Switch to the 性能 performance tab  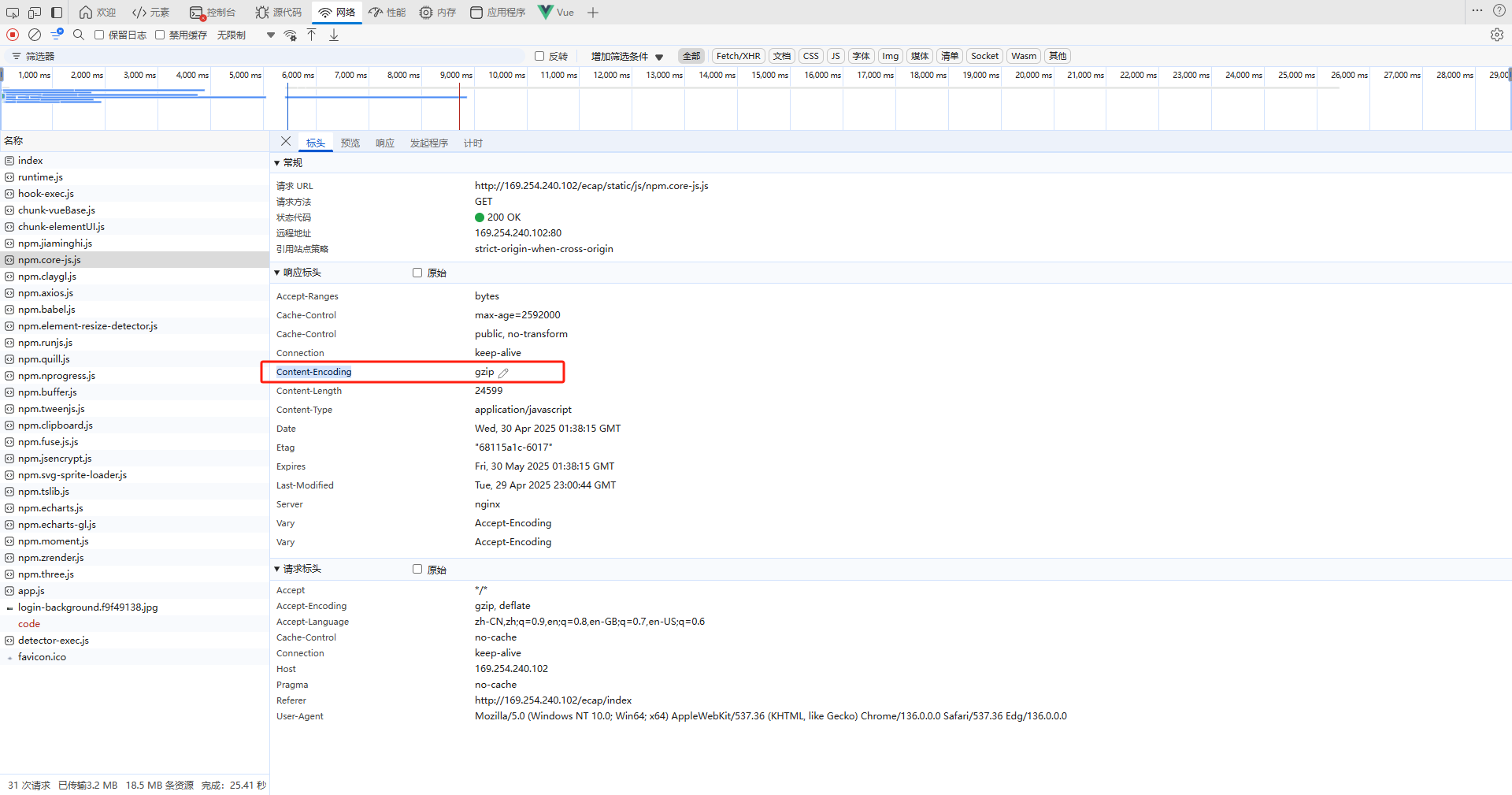click(x=387, y=13)
